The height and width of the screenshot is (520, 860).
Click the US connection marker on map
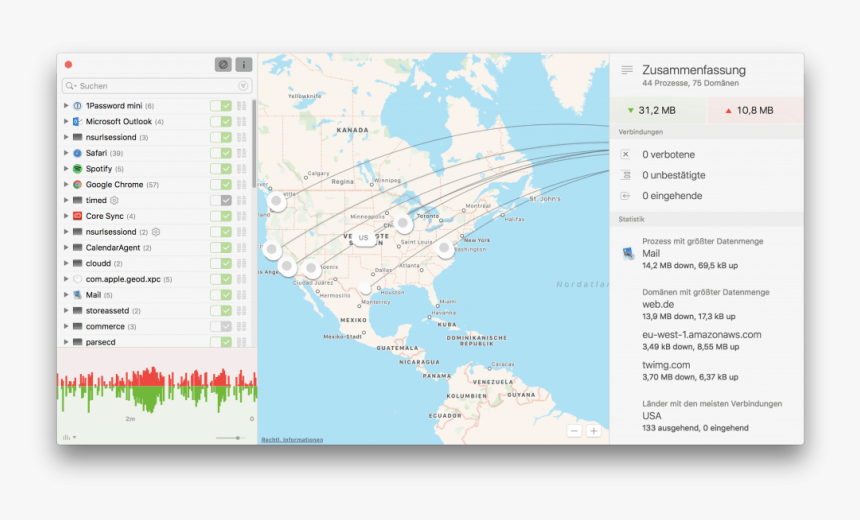(363, 238)
